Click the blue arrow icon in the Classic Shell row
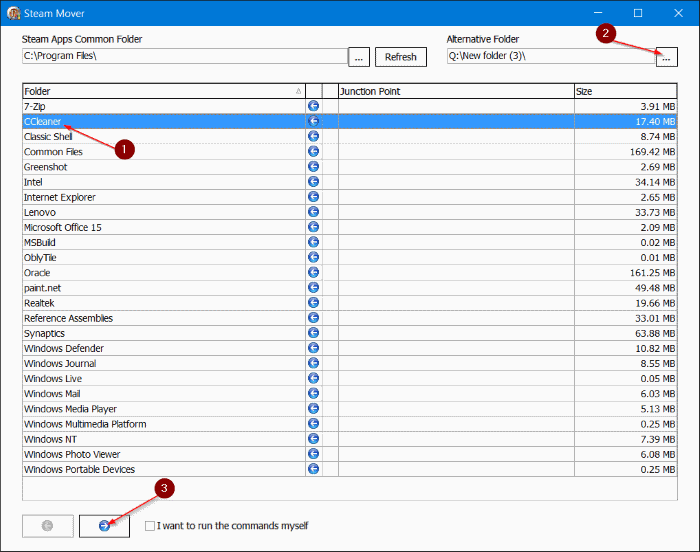This screenshot has width=700, height=552. click(x=314, y=136)
